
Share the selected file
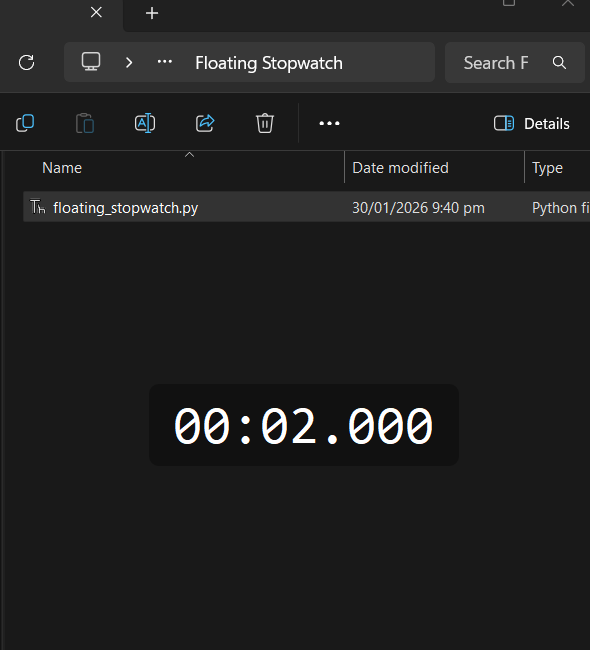[205, 124]
